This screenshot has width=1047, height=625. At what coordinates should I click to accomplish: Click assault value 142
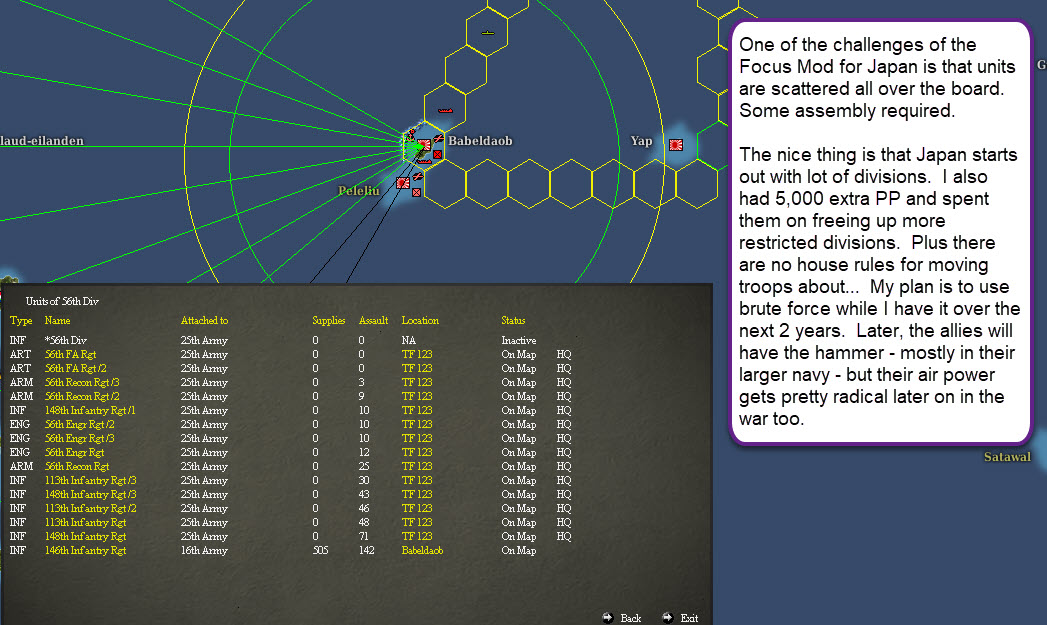(x=366, y=551)
